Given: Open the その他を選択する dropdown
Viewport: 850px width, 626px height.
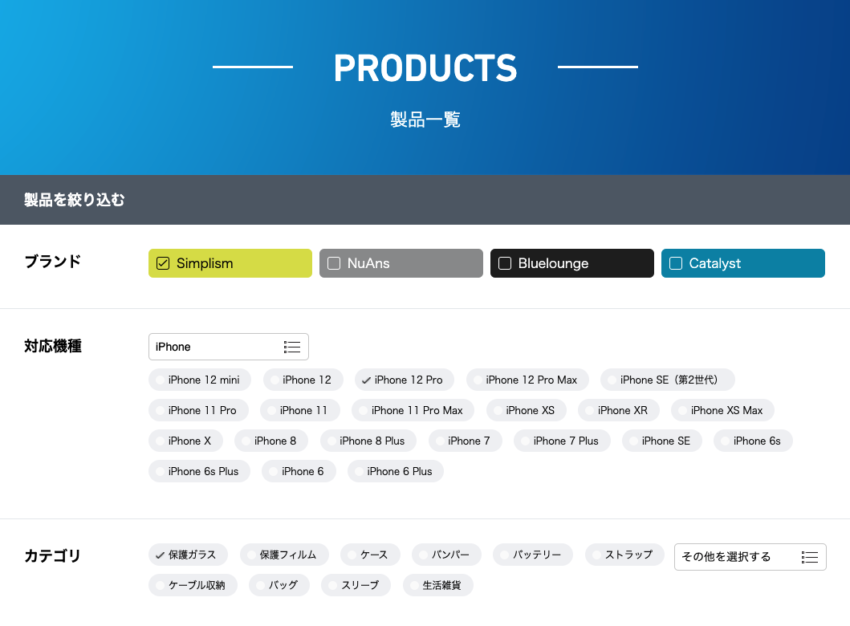Looking at the screenshot, I should click(750, 557).
